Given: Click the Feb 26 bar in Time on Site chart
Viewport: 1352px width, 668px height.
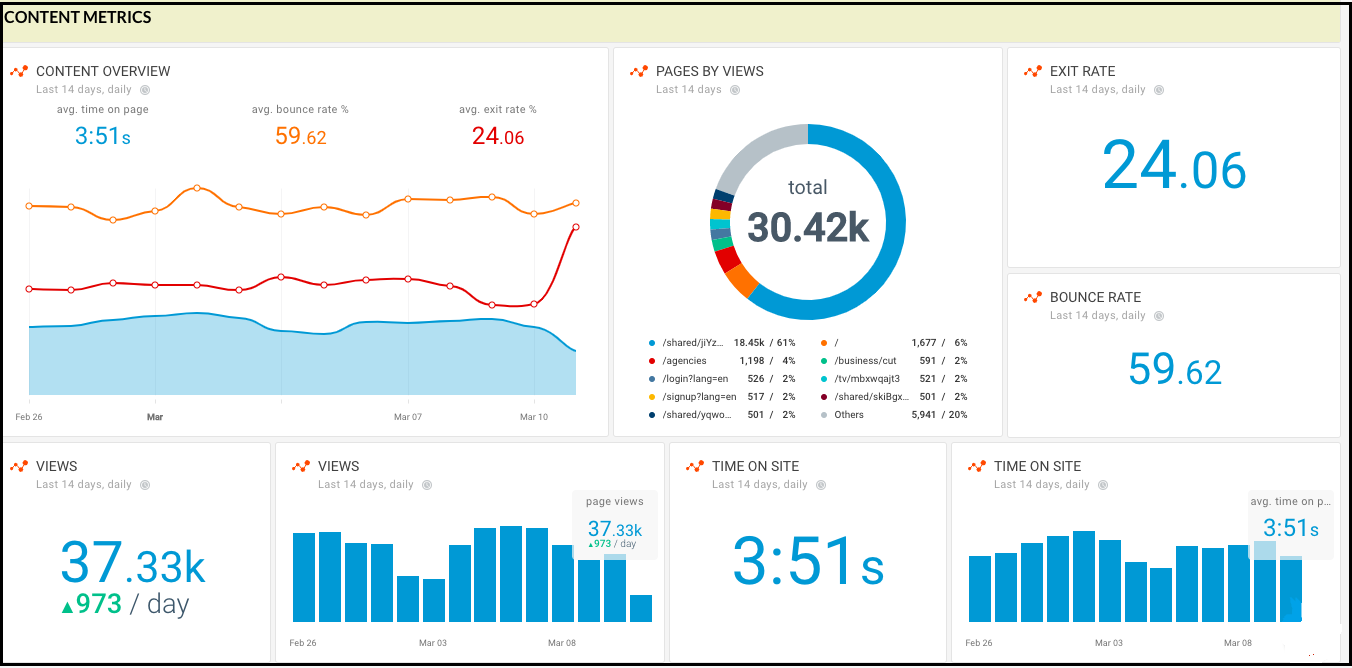Looking at the screenshot, I should tap(980, 589).
